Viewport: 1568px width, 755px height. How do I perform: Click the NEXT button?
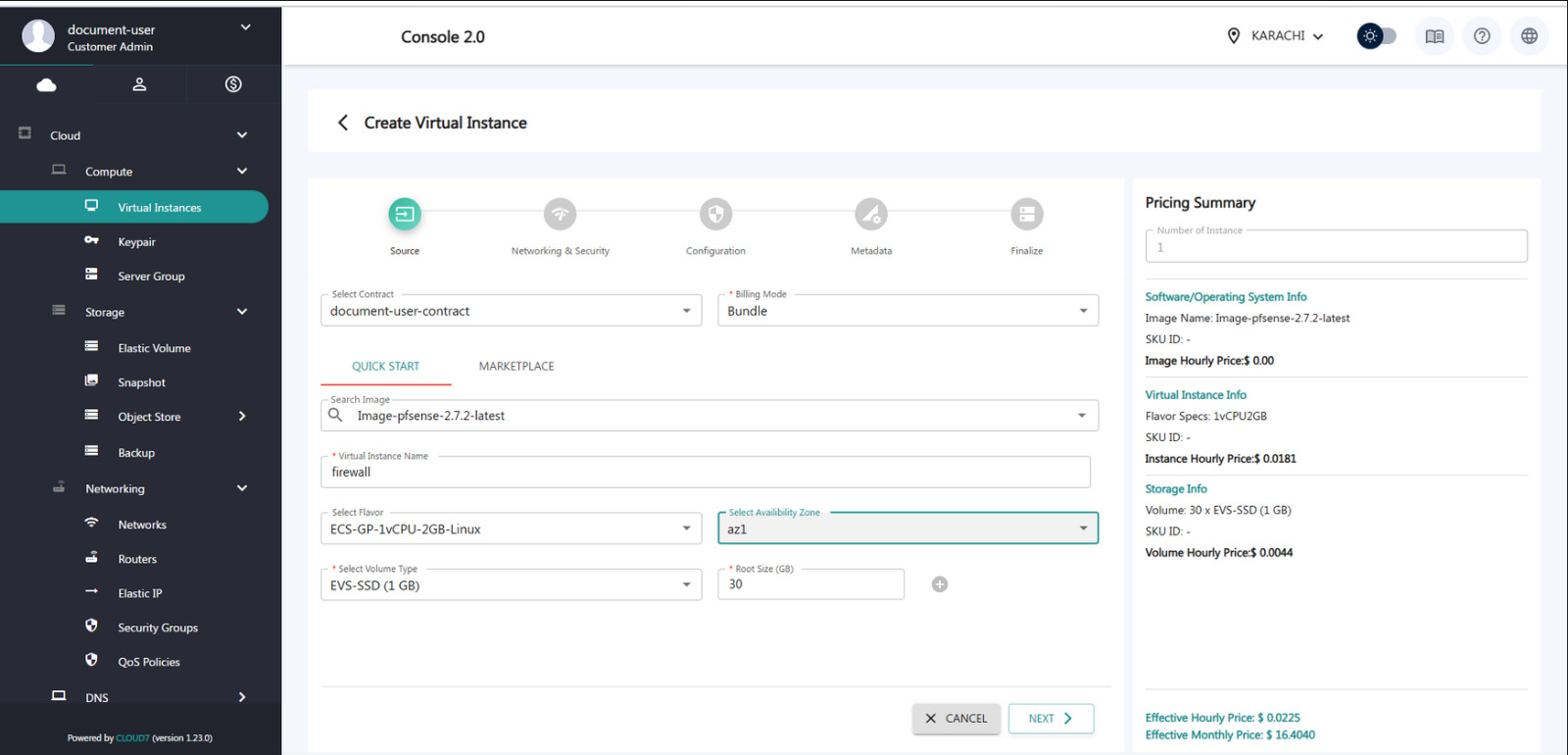(1051, 719)
